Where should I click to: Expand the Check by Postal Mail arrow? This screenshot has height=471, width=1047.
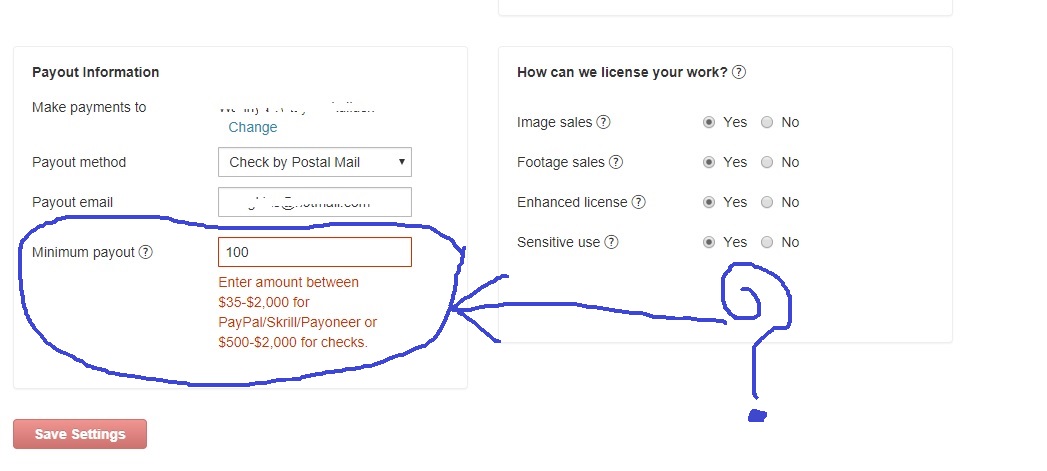coord(401,162)
